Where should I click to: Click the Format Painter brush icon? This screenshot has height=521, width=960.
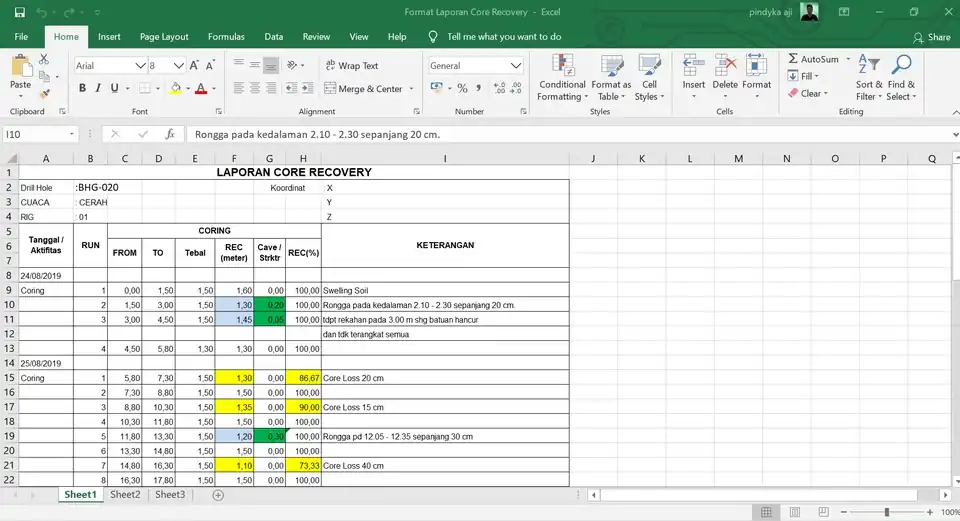(44, 94)
